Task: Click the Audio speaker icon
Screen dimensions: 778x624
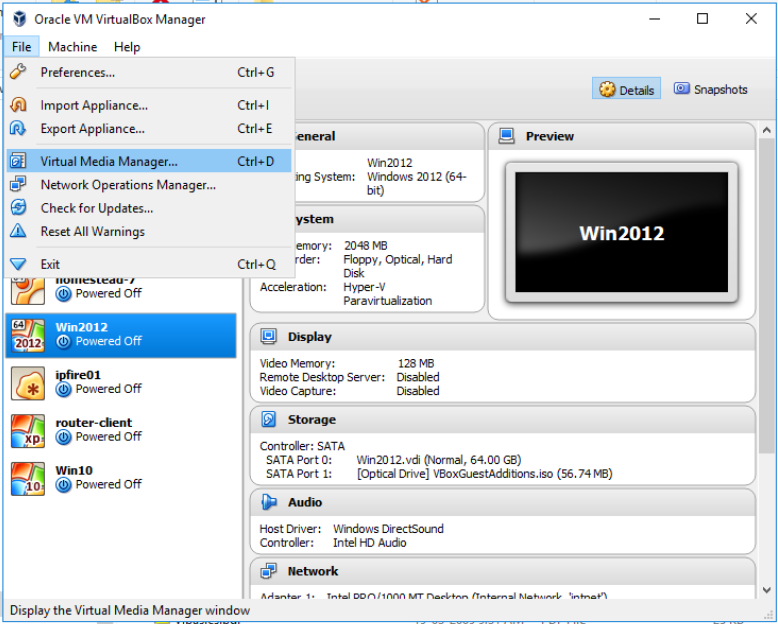Action: (x=268, y=502)
